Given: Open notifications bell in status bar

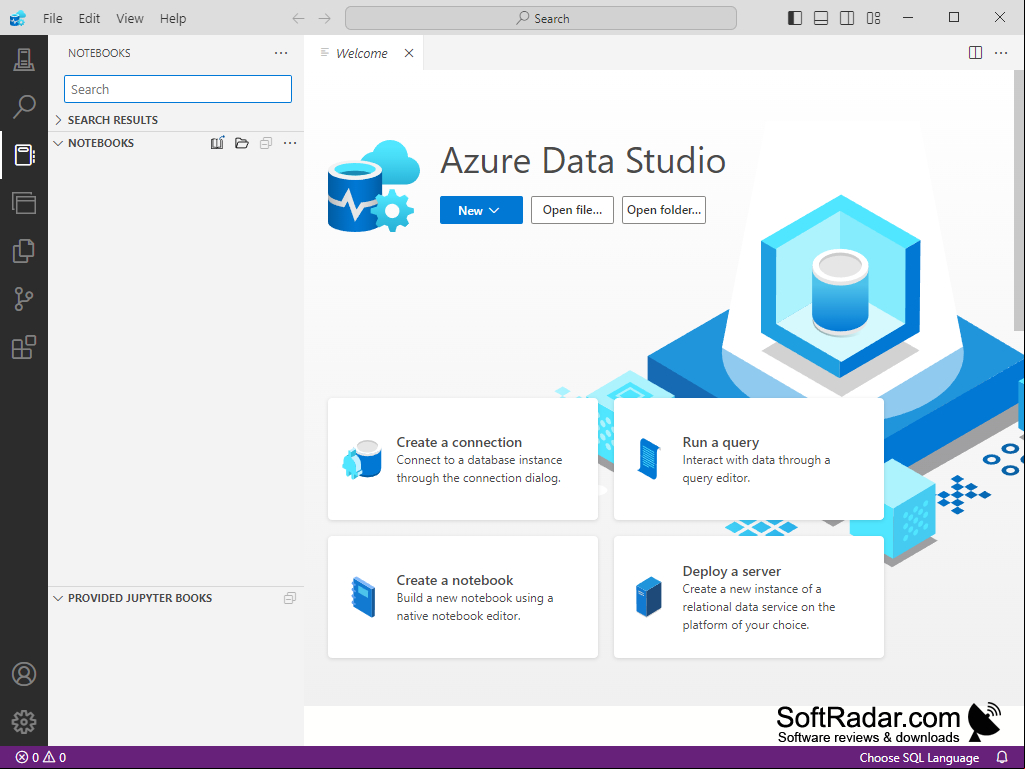Looking at the screenshot, I should coord(1001,757).
